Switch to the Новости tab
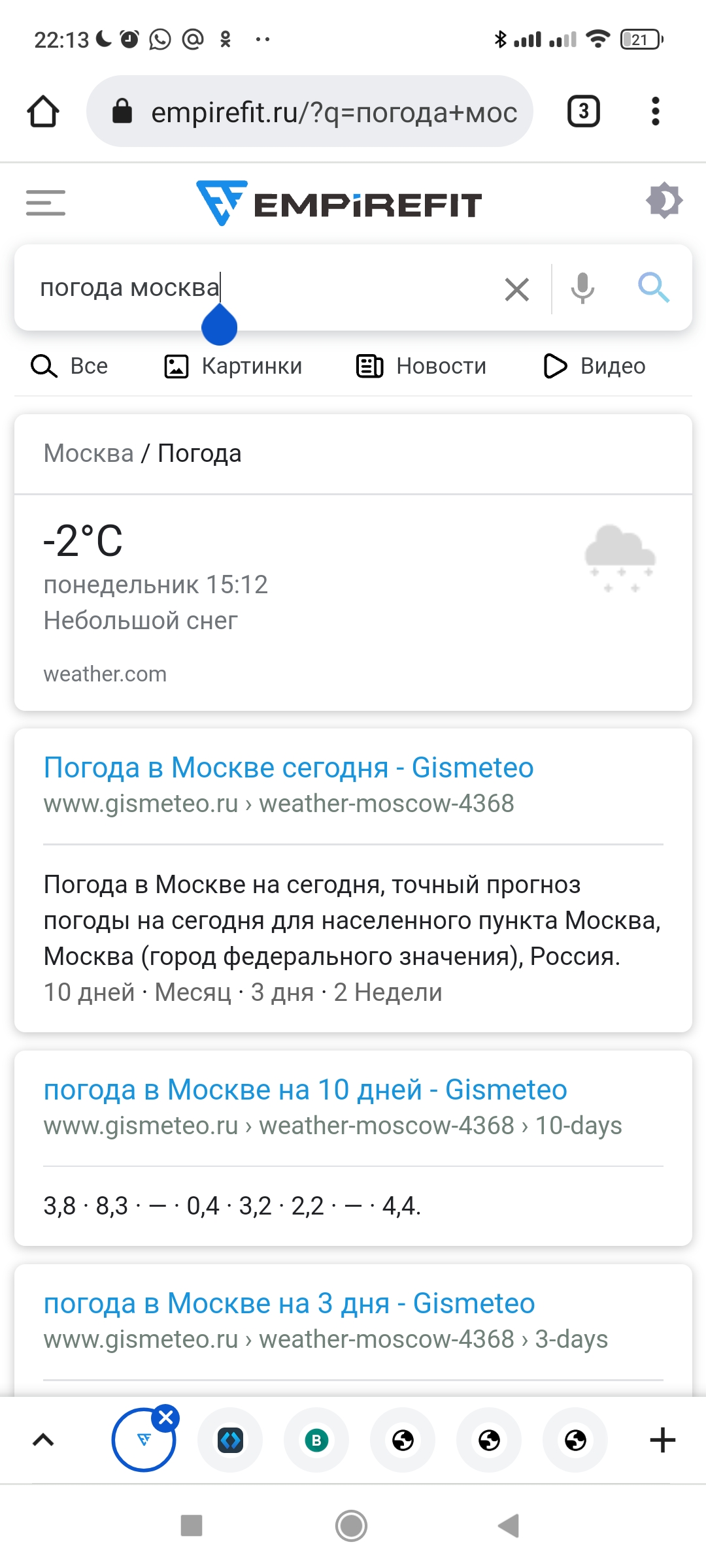This screenshot has height=1568, width=706. click(x=422, y=366)
